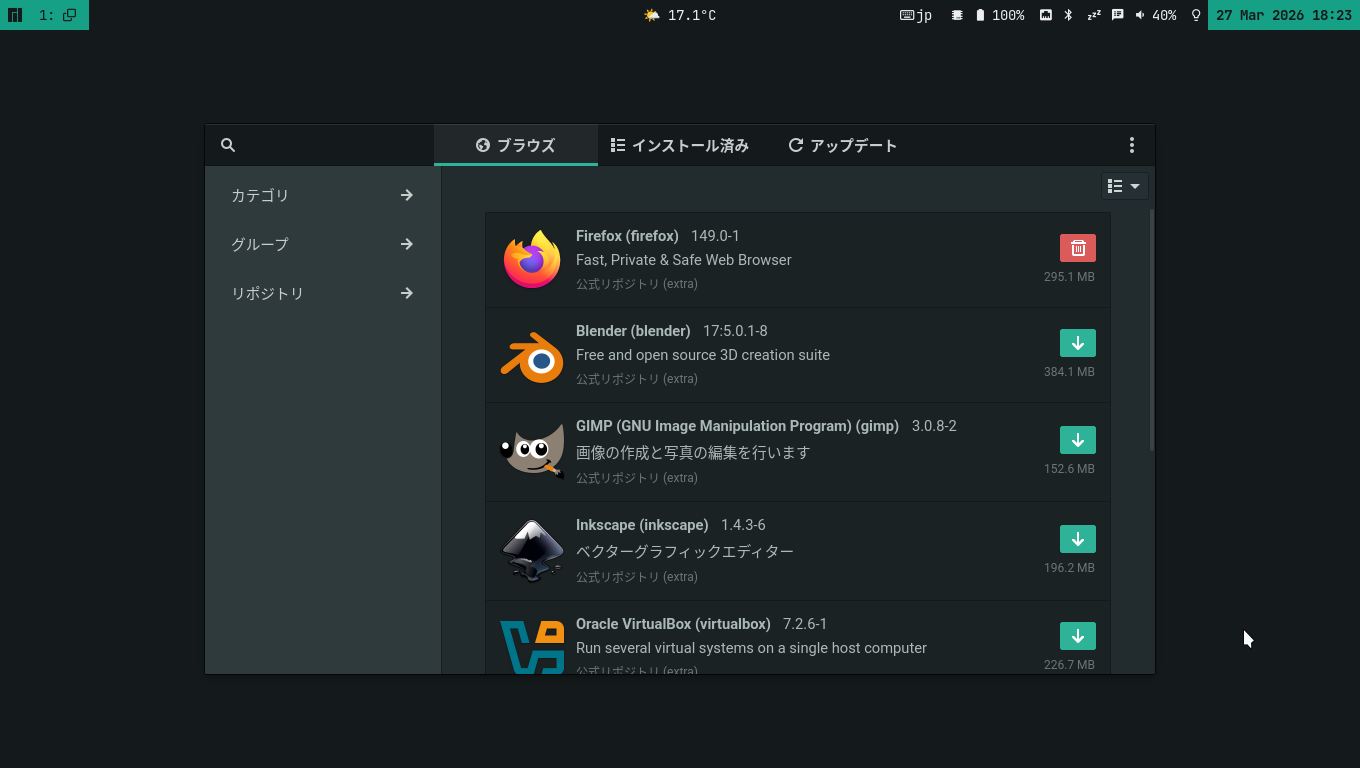Expand the リポジトリ sidebar entry
1360x768 pixels.
322,293
